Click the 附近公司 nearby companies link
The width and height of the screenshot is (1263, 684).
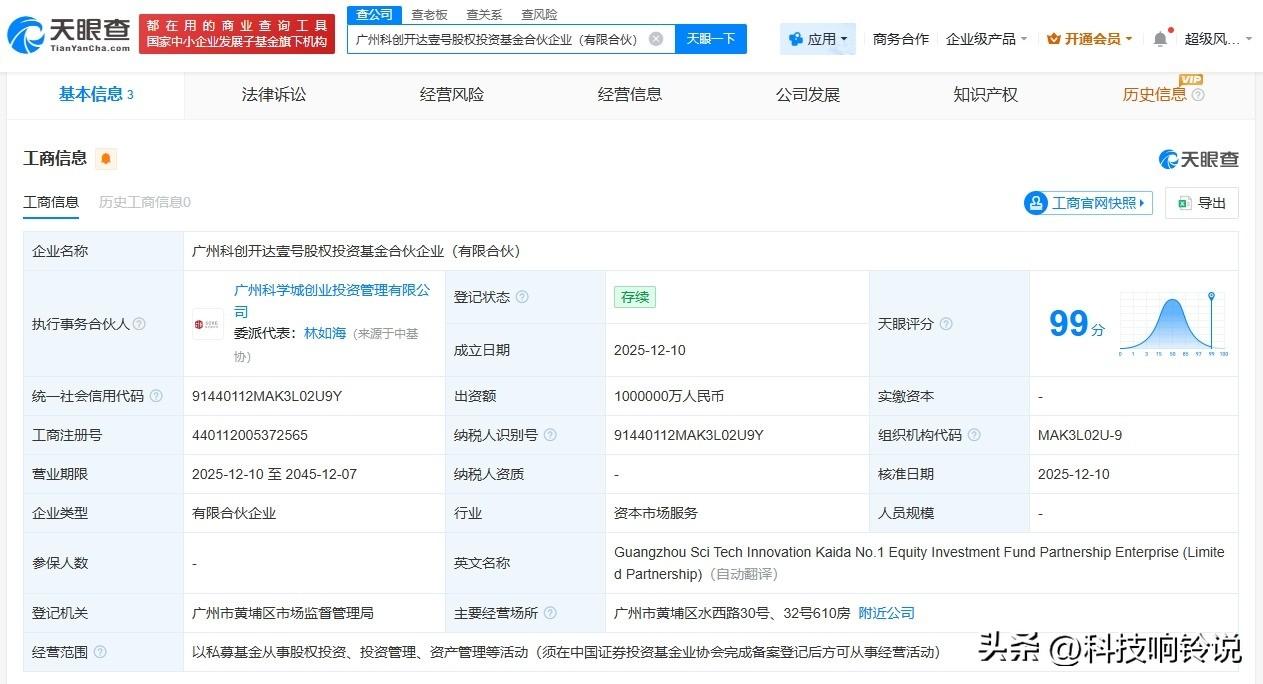886,613
